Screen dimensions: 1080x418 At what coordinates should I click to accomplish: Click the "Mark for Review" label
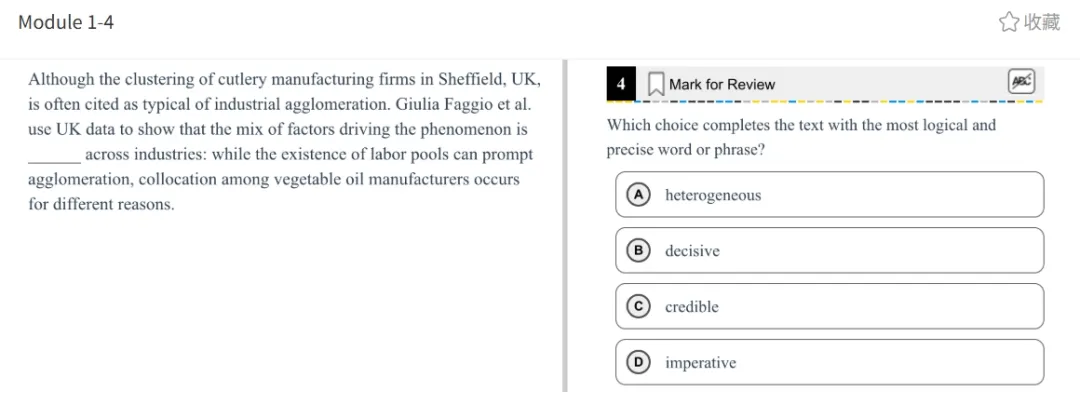click(722, 85)
